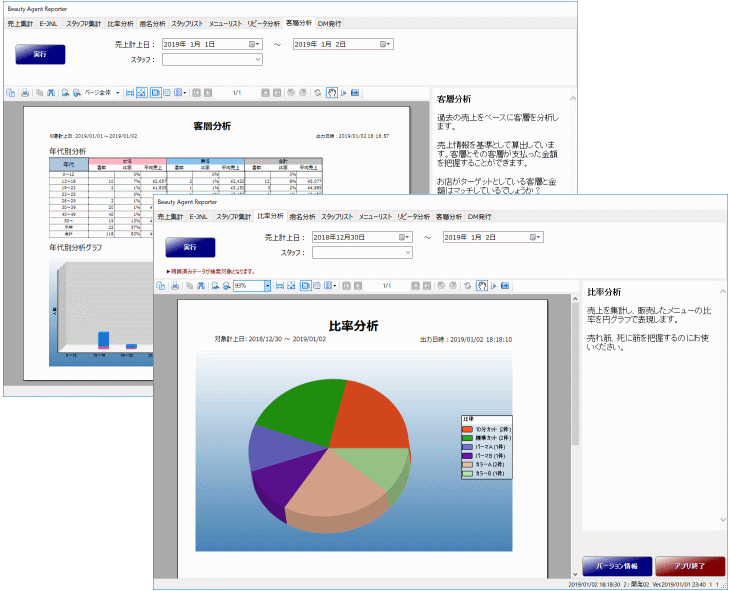Image resolution: width=730 pixels, height=591 pixels.
Task: Select the 売上集計 tab in back window
Action: pyautogui.click(x=19, y=22)
